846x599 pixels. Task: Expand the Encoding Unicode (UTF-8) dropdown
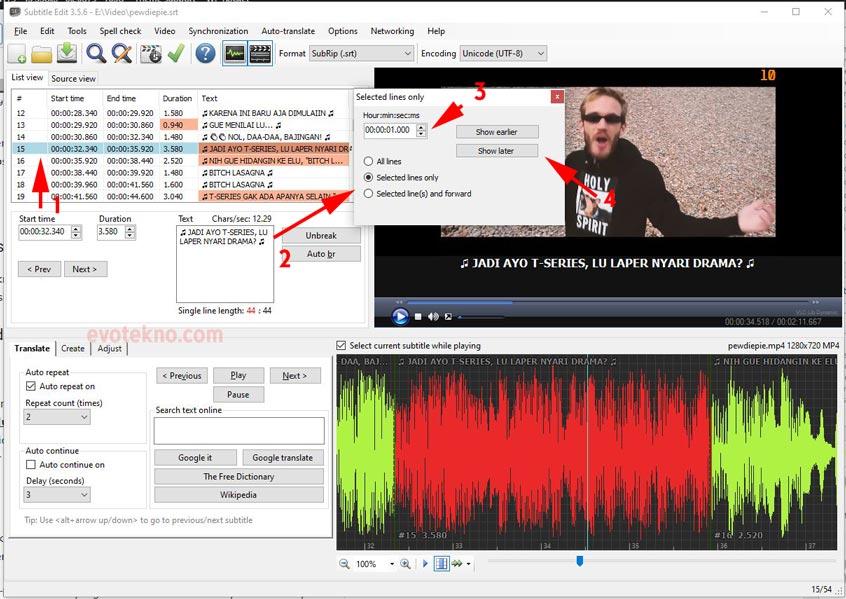click(503, 53)
